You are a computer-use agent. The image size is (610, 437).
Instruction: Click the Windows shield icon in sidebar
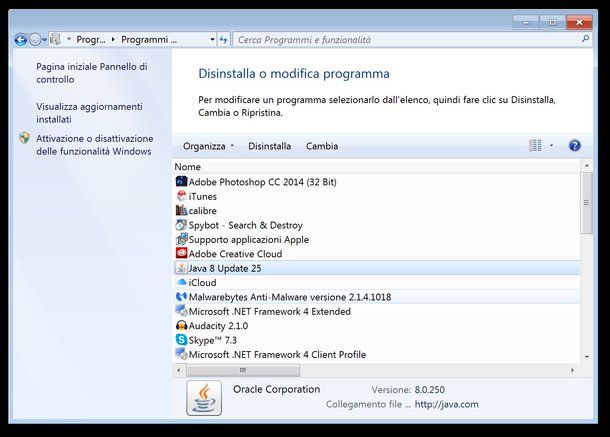[24, 138]
